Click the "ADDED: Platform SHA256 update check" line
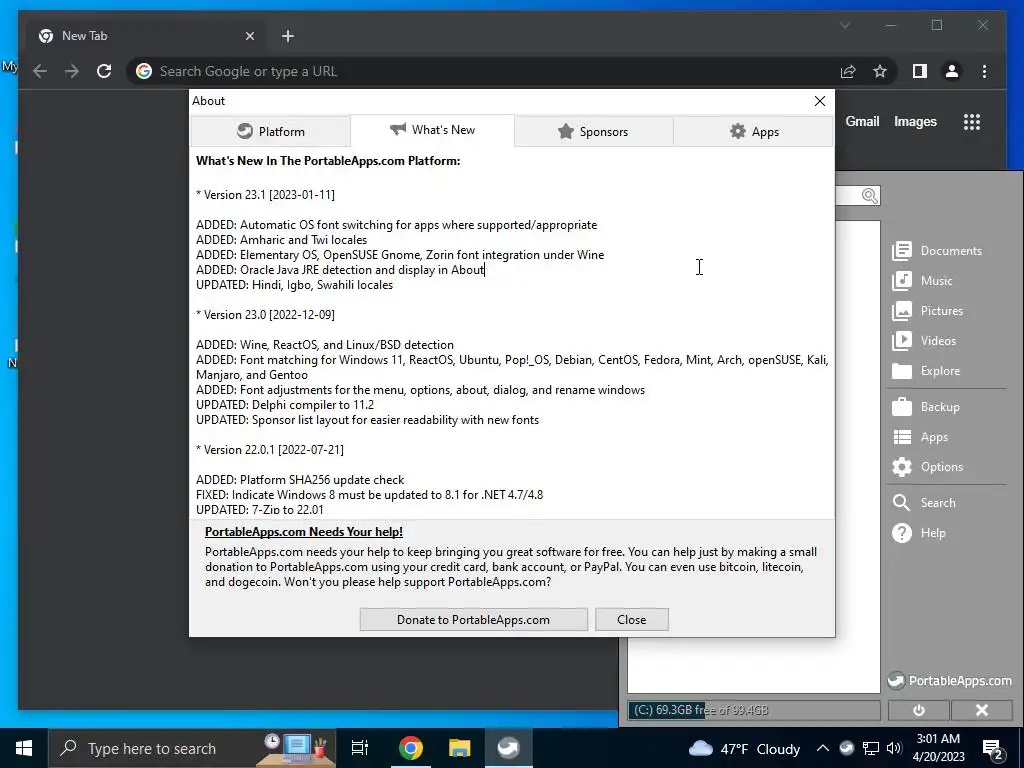The image size is (1024, 768). pyautogui.click(x=300, y=480)
